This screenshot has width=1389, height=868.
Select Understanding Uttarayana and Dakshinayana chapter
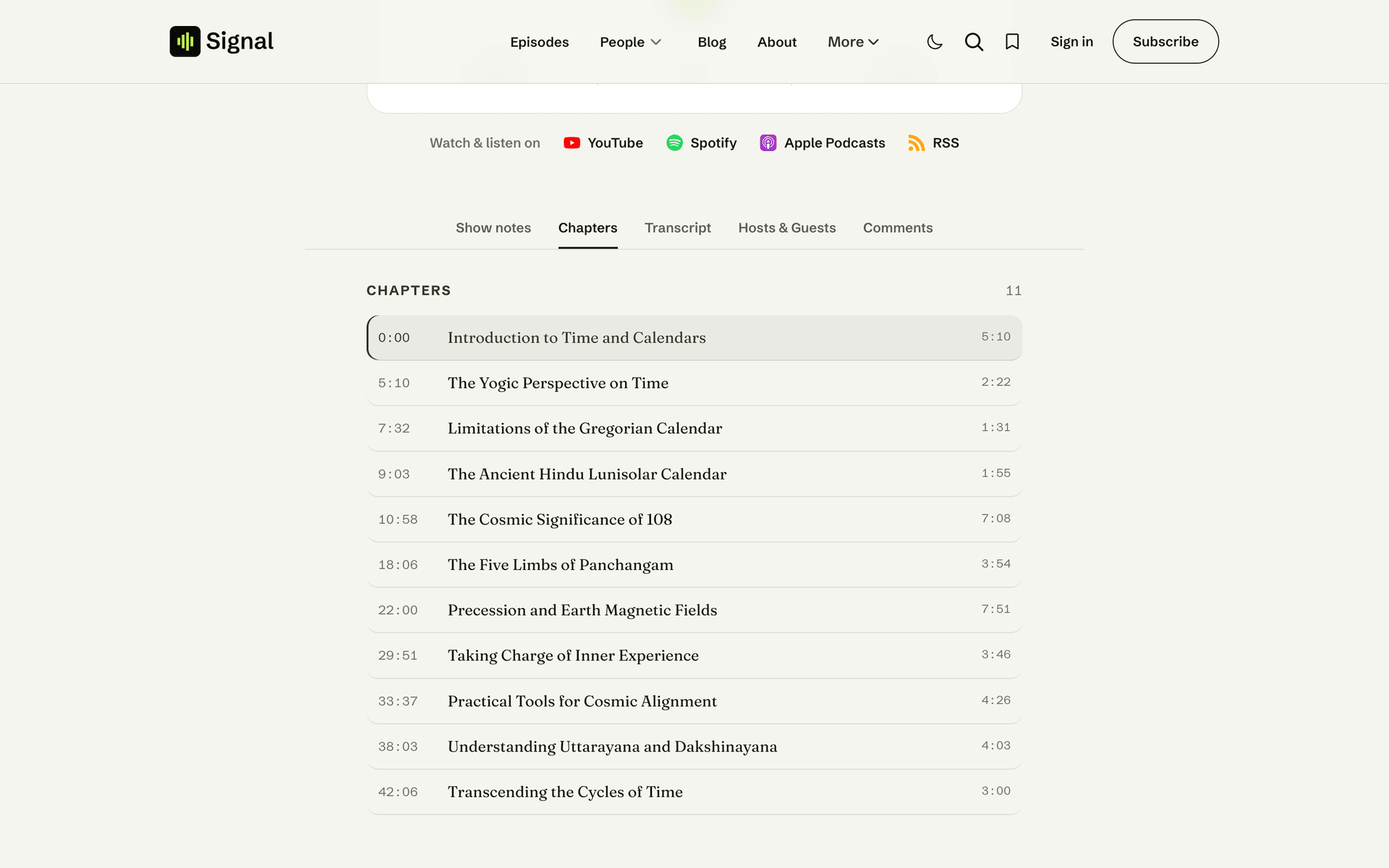pyautogui.click(x=694, y=746)
